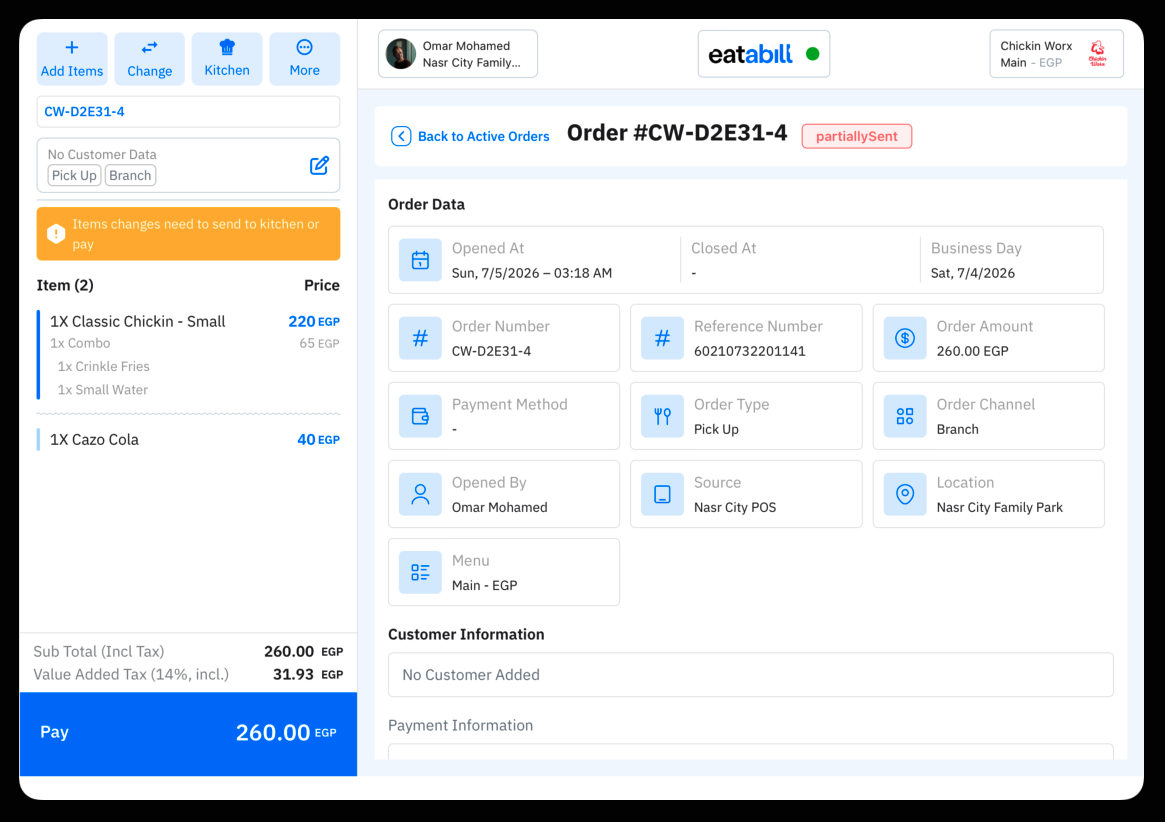Click the Payment Method wallet icon

421,416
